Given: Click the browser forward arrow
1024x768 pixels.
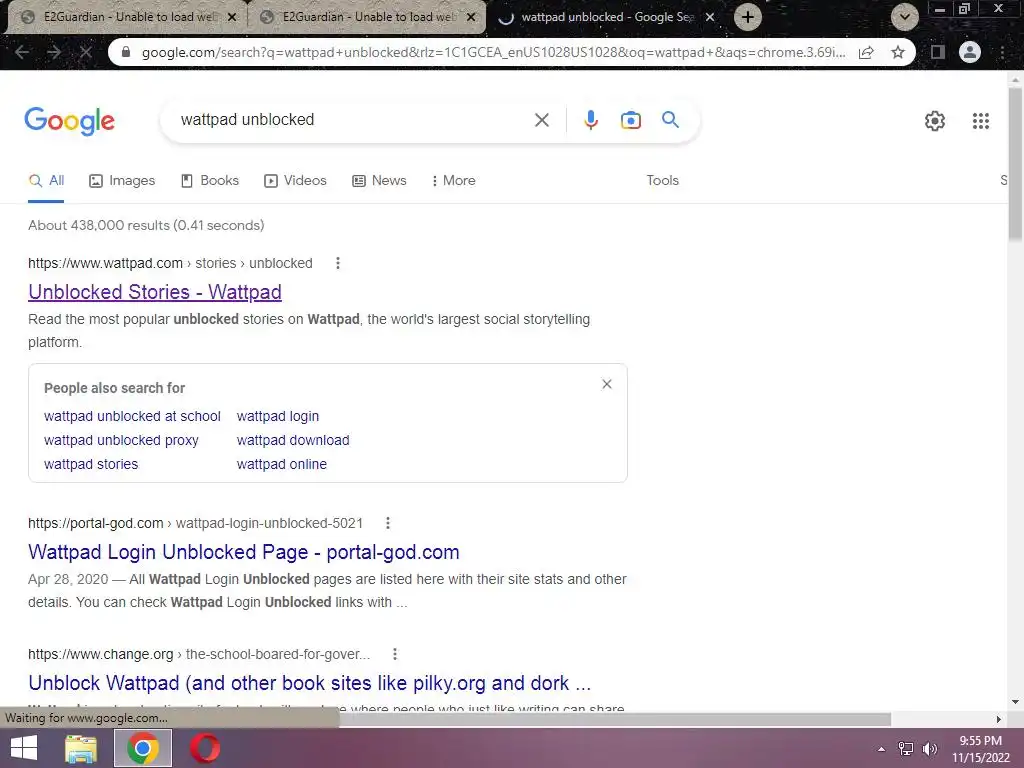Looking at the screenshot, I should (54, 52).
